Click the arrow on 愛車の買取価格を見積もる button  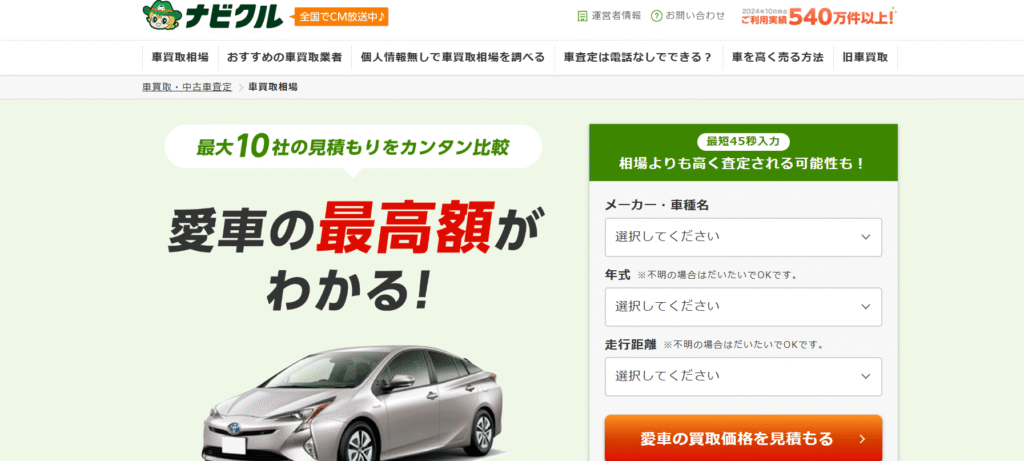[862, 439]
